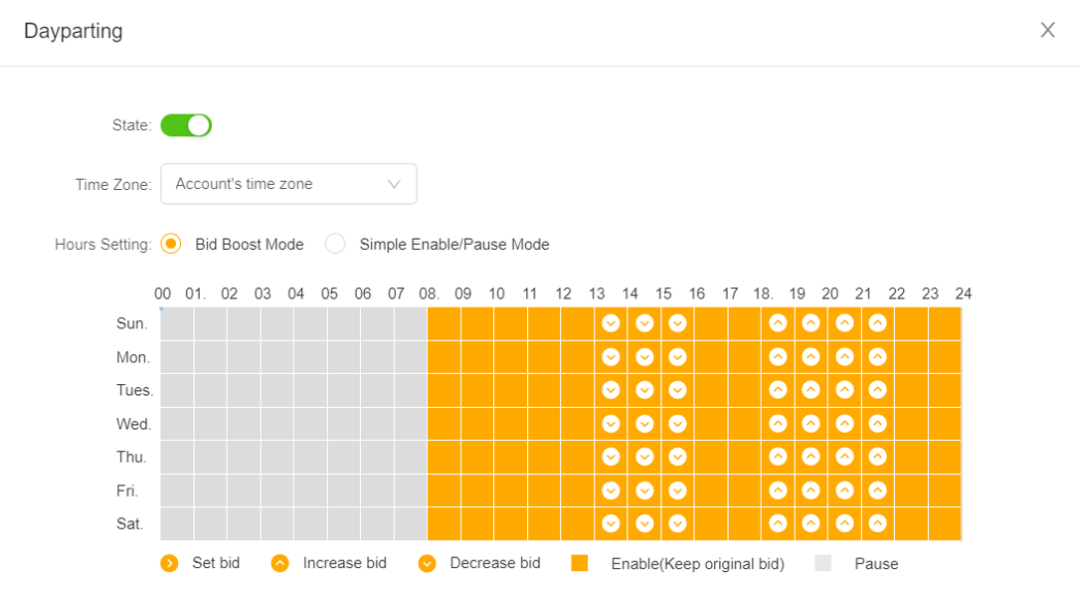Viewport: 1080px width, 599px height.
Task: Select Friday 21:00 increase bid cell
Action: coord(878,491)
